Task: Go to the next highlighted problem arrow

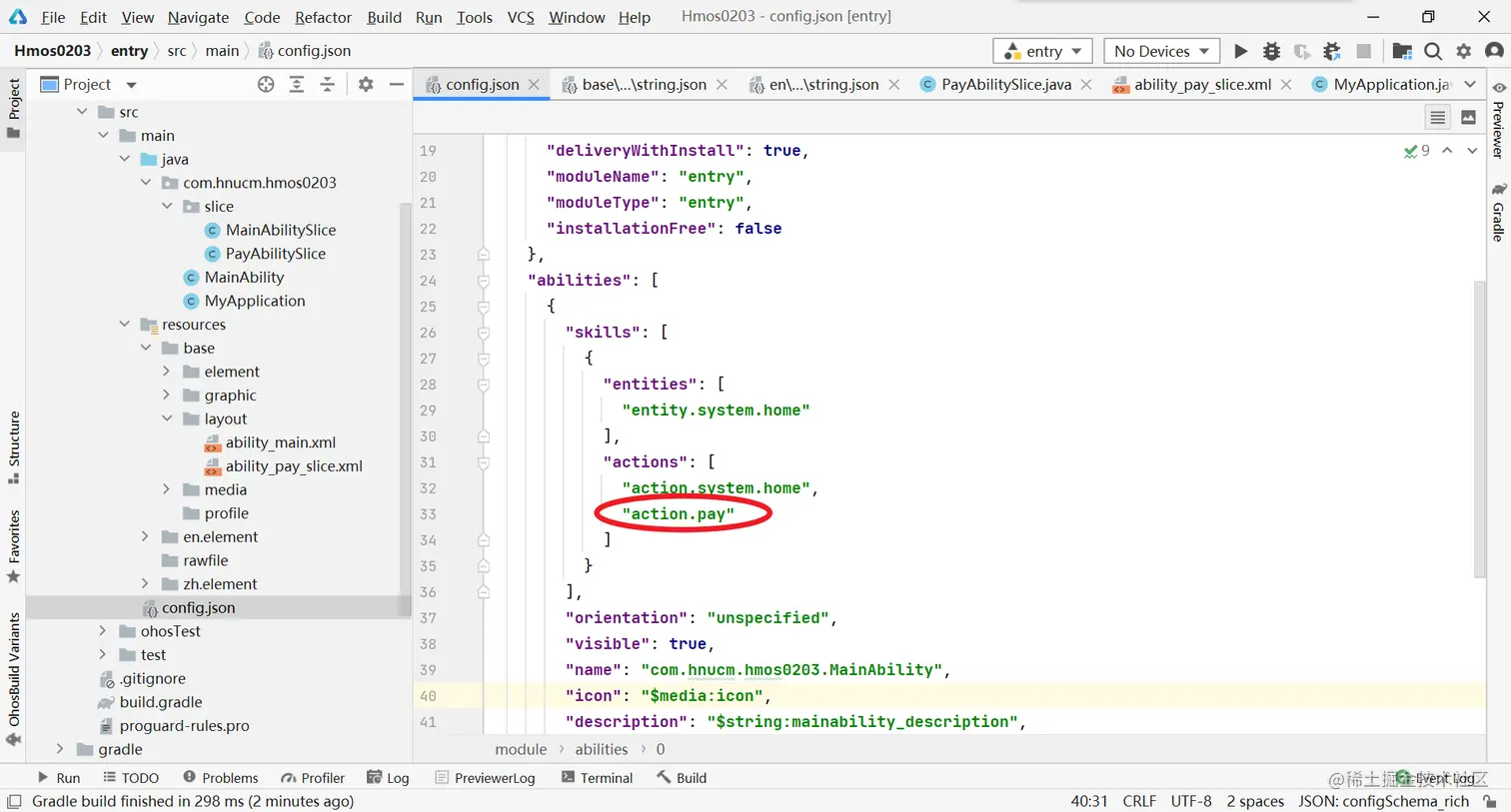Action: (x=1472, y=151)
